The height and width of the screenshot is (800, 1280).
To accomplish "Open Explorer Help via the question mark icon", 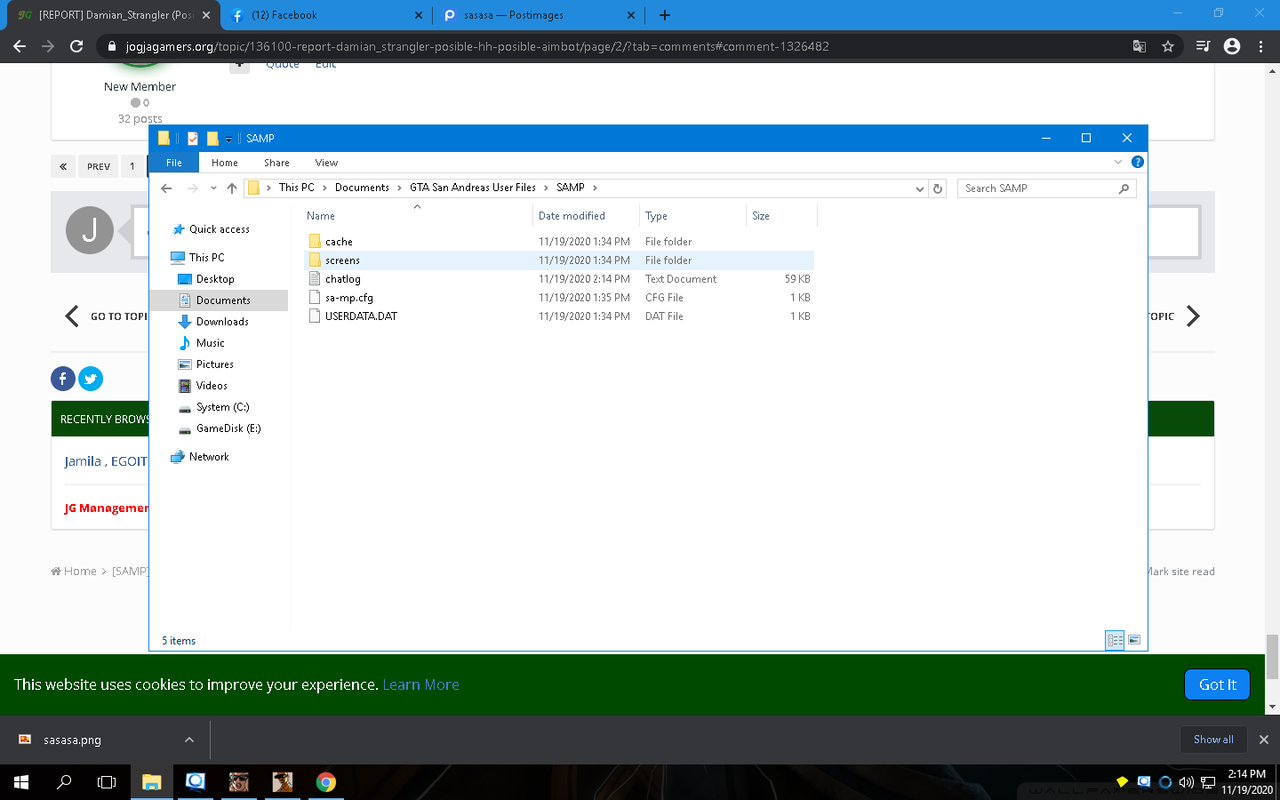I will tap(1137, 162).
